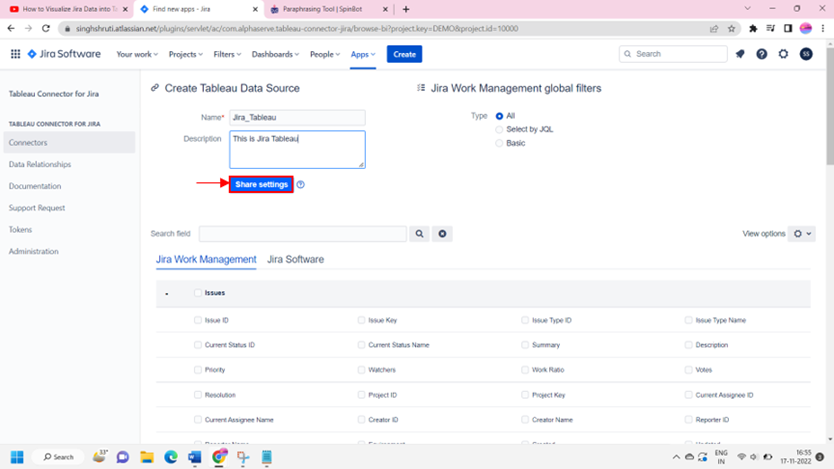834x469 pixels.
Task: Open the Documentation sidebar link
Action: 35,186
